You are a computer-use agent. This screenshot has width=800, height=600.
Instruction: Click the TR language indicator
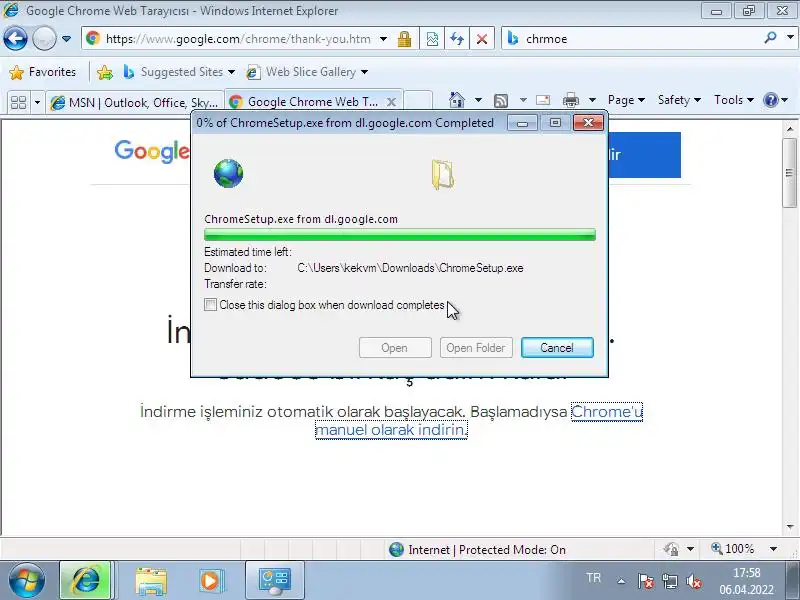tap(593, 578)
